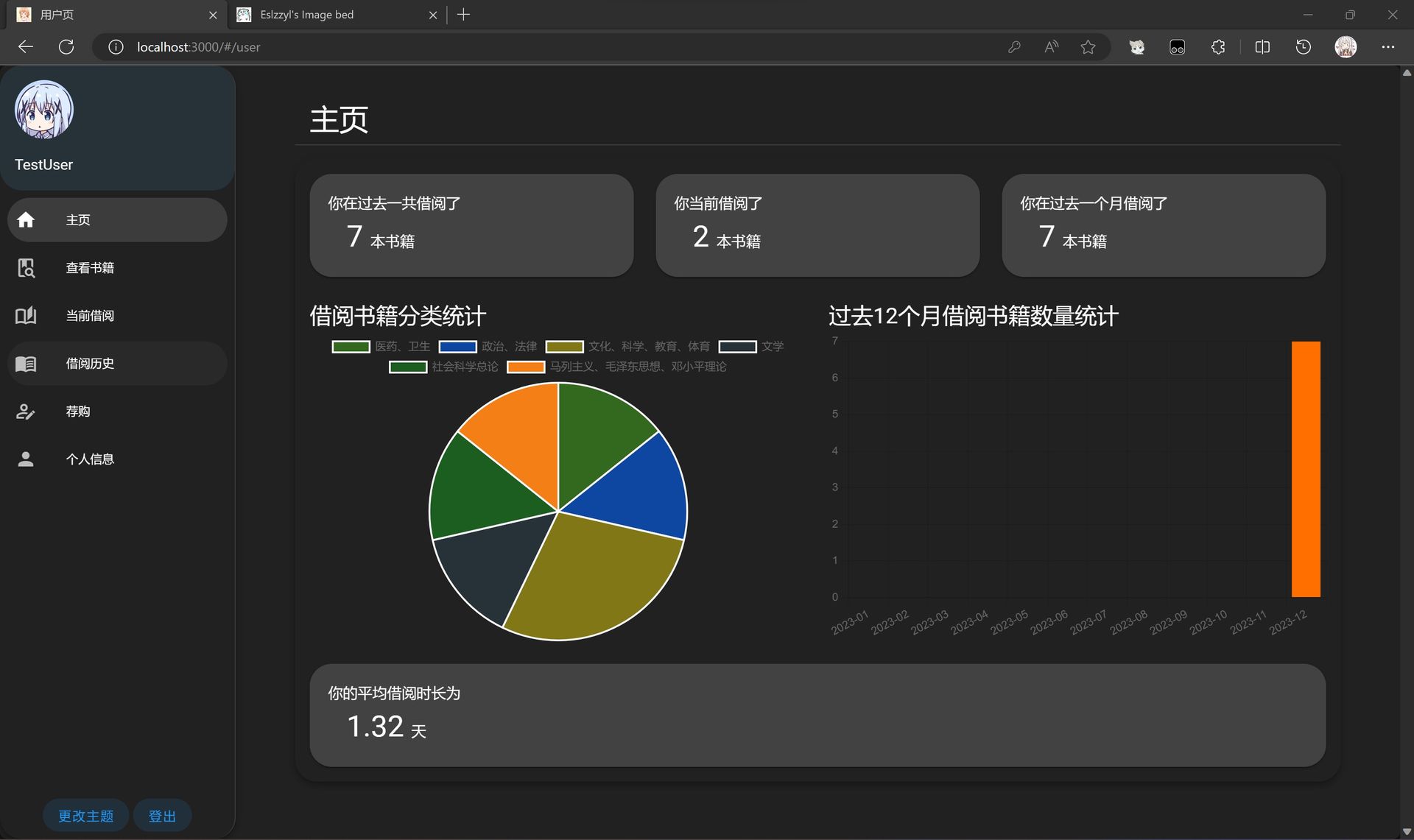The height and width of the screenshot is (840, 1414).
Task: Click the 登出 logout button
Action: tap(162, 816)
